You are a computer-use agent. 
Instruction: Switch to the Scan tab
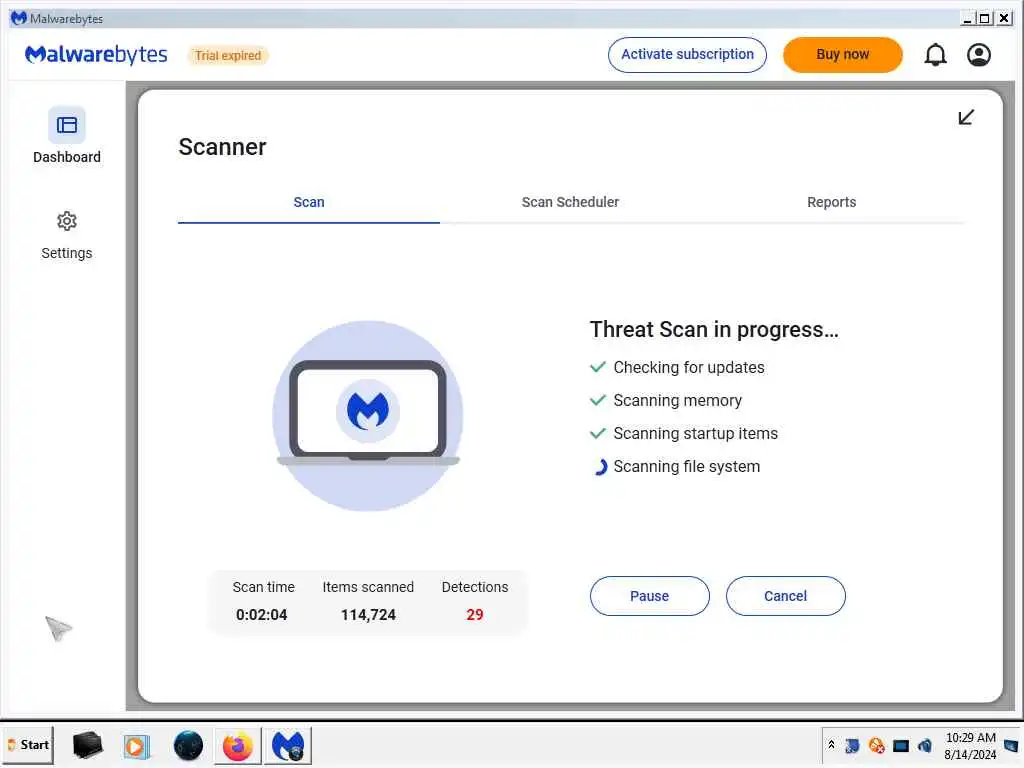[308, 202]
